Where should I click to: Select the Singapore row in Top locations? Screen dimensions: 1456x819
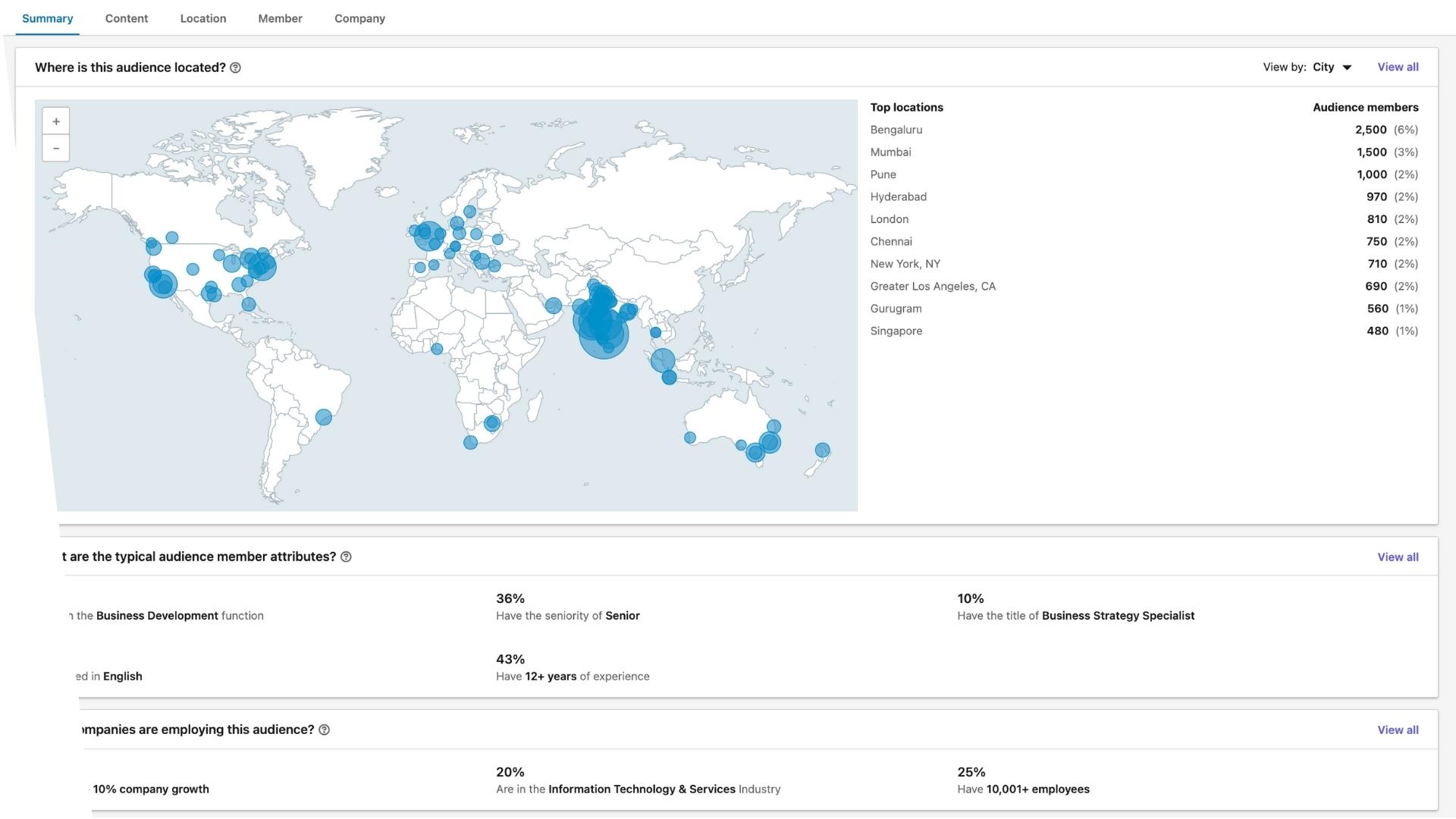click(896, 331)
